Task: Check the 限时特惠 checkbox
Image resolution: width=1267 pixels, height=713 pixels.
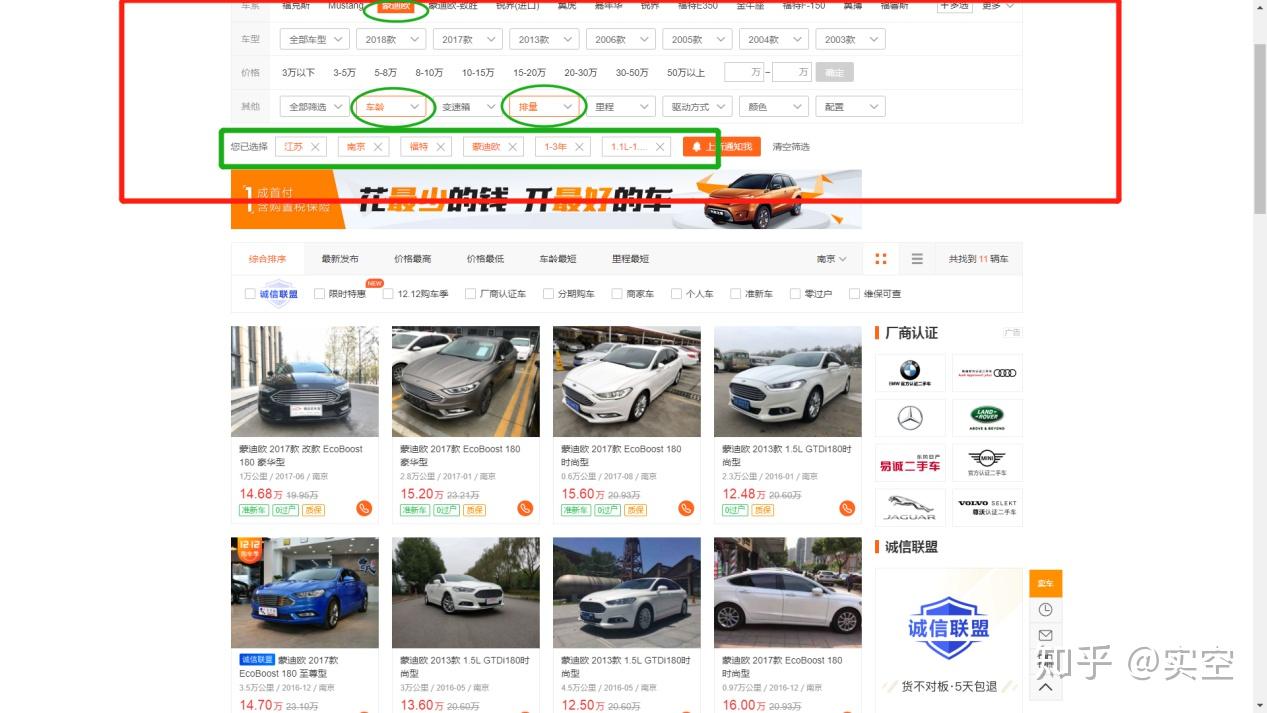Action: tap(319, 294)
